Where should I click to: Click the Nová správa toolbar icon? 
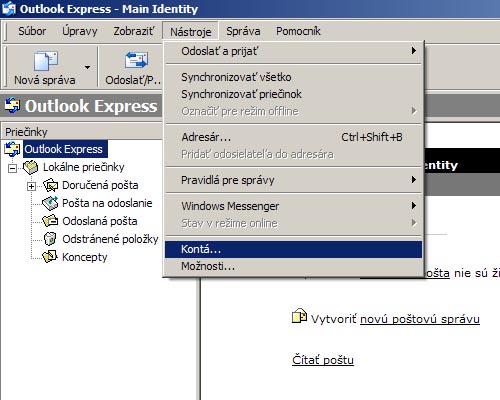click(x=46, y=61)
